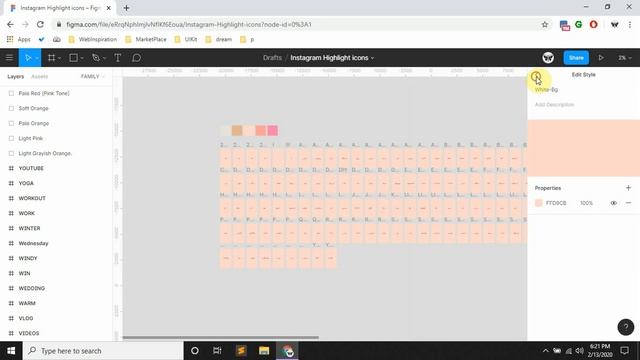Click the Present play button
The width and height of the screenshot is (640, 360).
tap(601, 58)
